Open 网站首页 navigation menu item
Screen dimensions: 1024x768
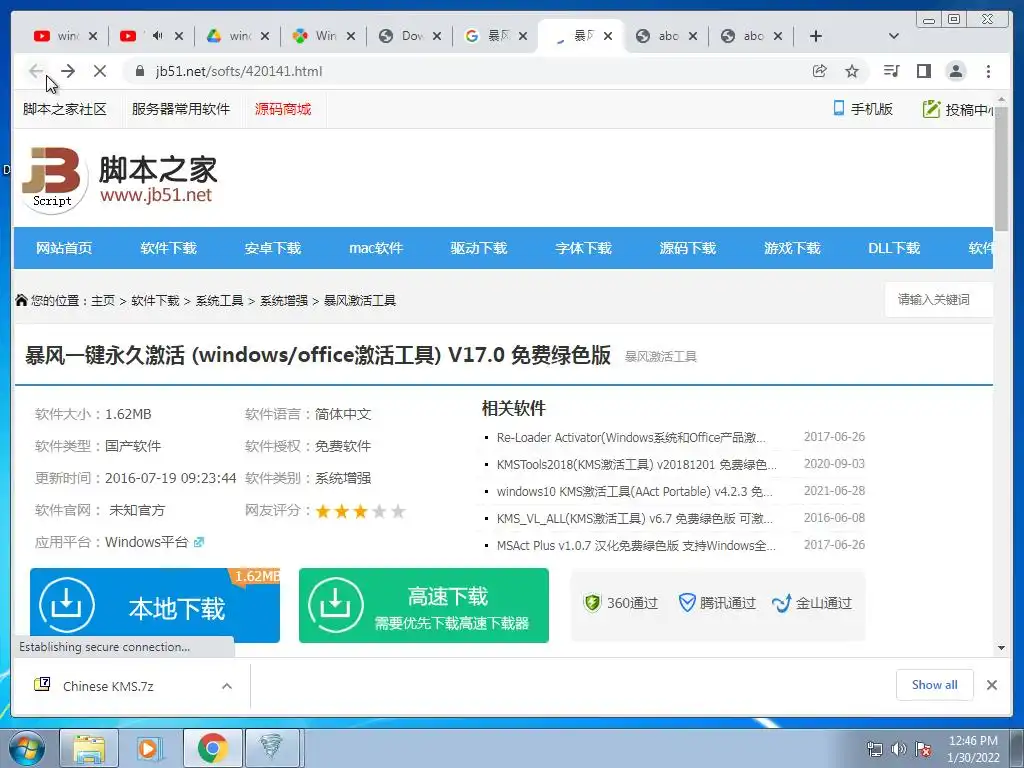[64, 248]
